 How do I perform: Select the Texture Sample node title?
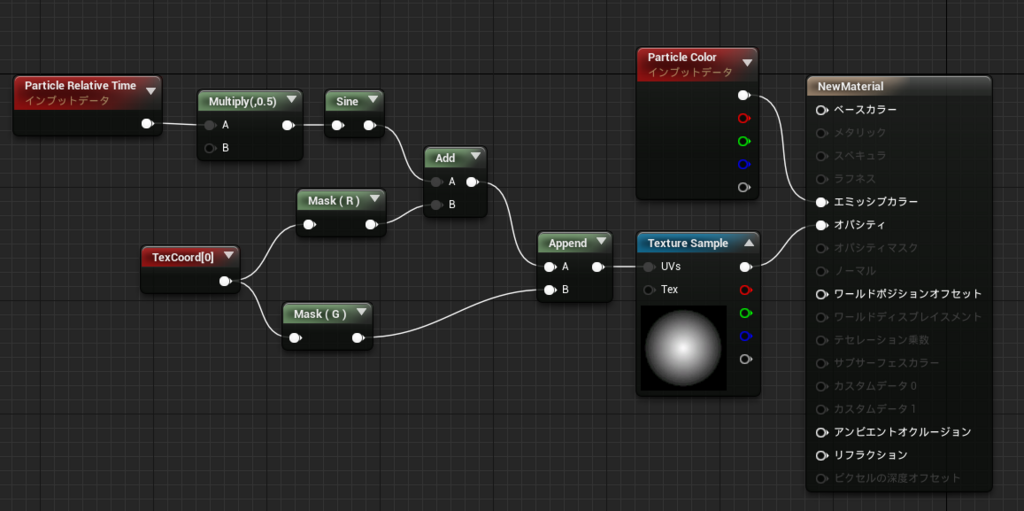pyautogui.click(x=688, y=243)
